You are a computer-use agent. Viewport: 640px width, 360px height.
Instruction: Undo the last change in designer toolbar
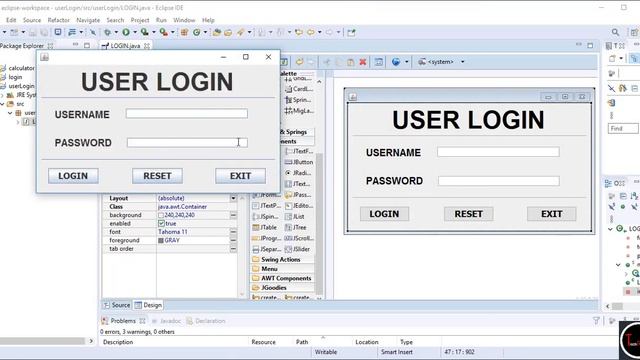[x=300, y=62]
